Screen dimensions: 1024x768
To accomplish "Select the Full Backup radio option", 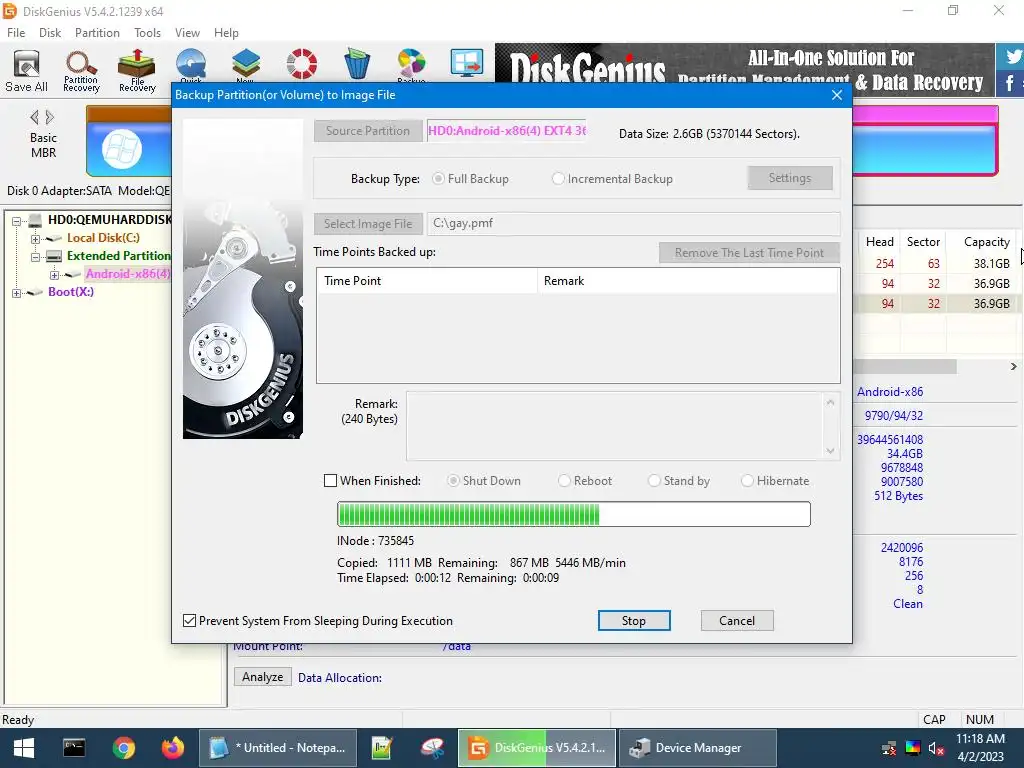I will click(438, 178).
